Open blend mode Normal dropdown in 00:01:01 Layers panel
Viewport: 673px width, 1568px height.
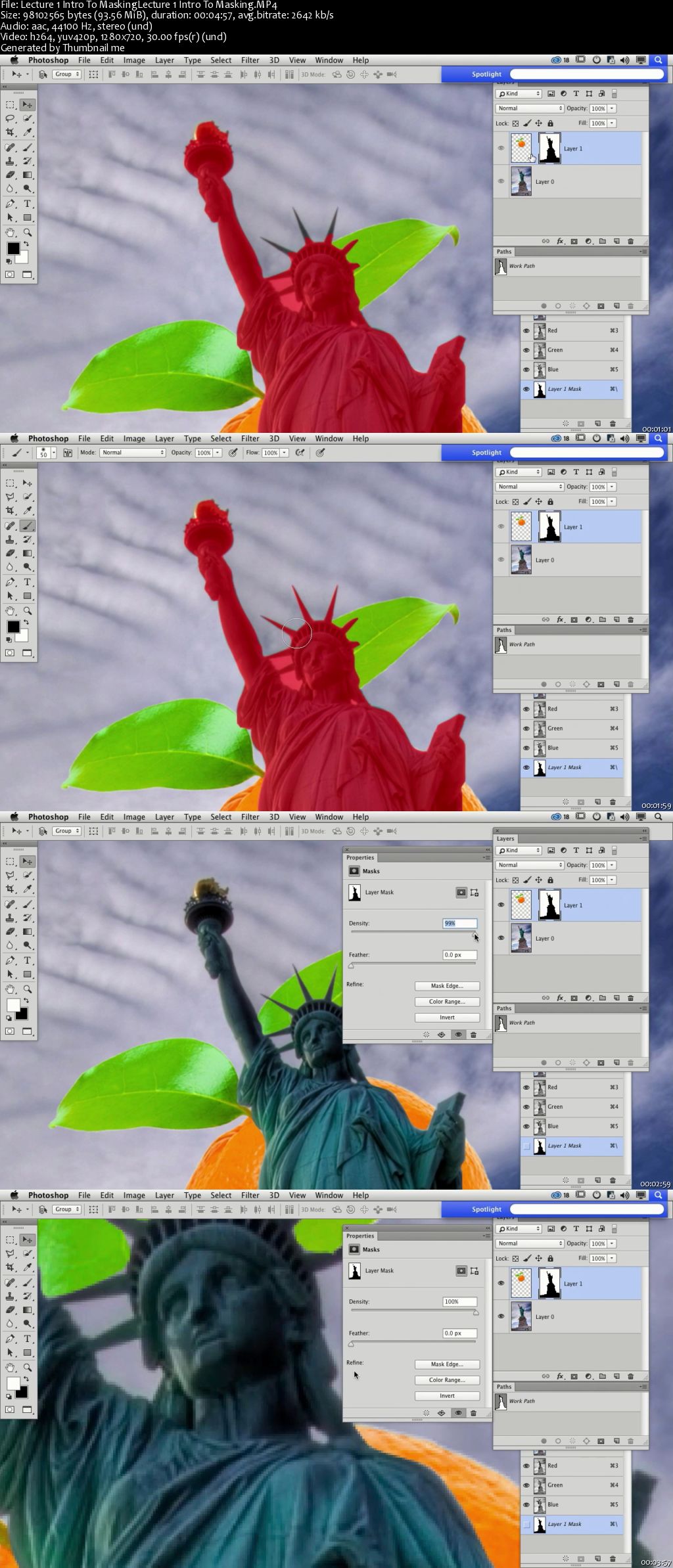[530, 108]
